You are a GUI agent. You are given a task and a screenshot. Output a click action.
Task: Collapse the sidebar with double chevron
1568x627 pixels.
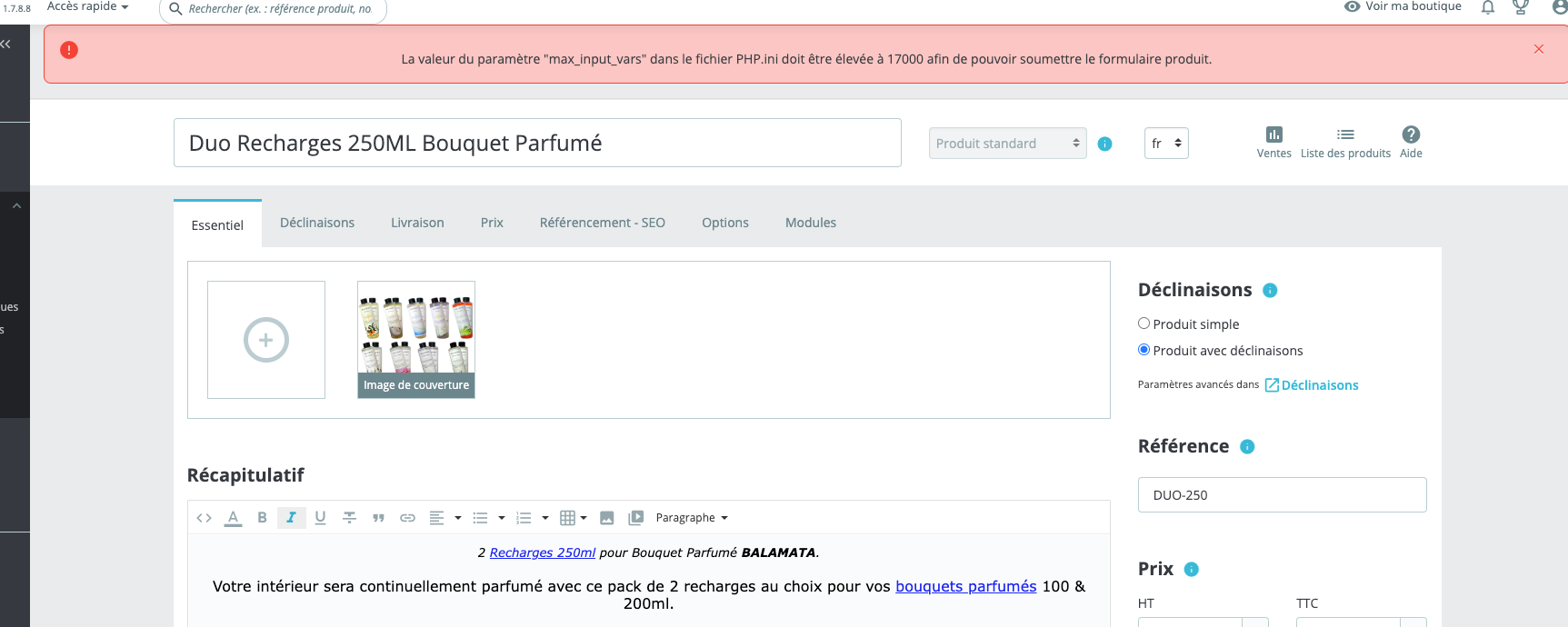pyautogui.click(x=5, y=44)
